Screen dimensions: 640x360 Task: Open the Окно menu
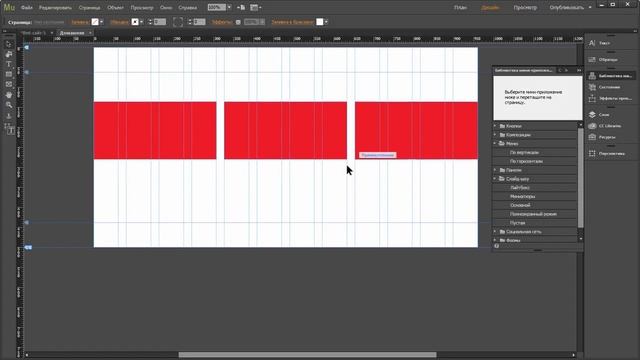(x=166, y=7)
